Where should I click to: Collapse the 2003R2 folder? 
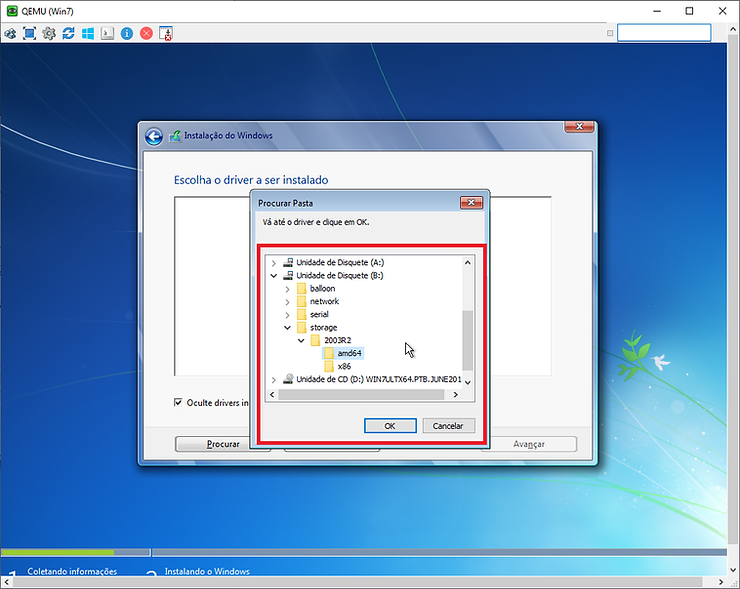coord(301,340)
